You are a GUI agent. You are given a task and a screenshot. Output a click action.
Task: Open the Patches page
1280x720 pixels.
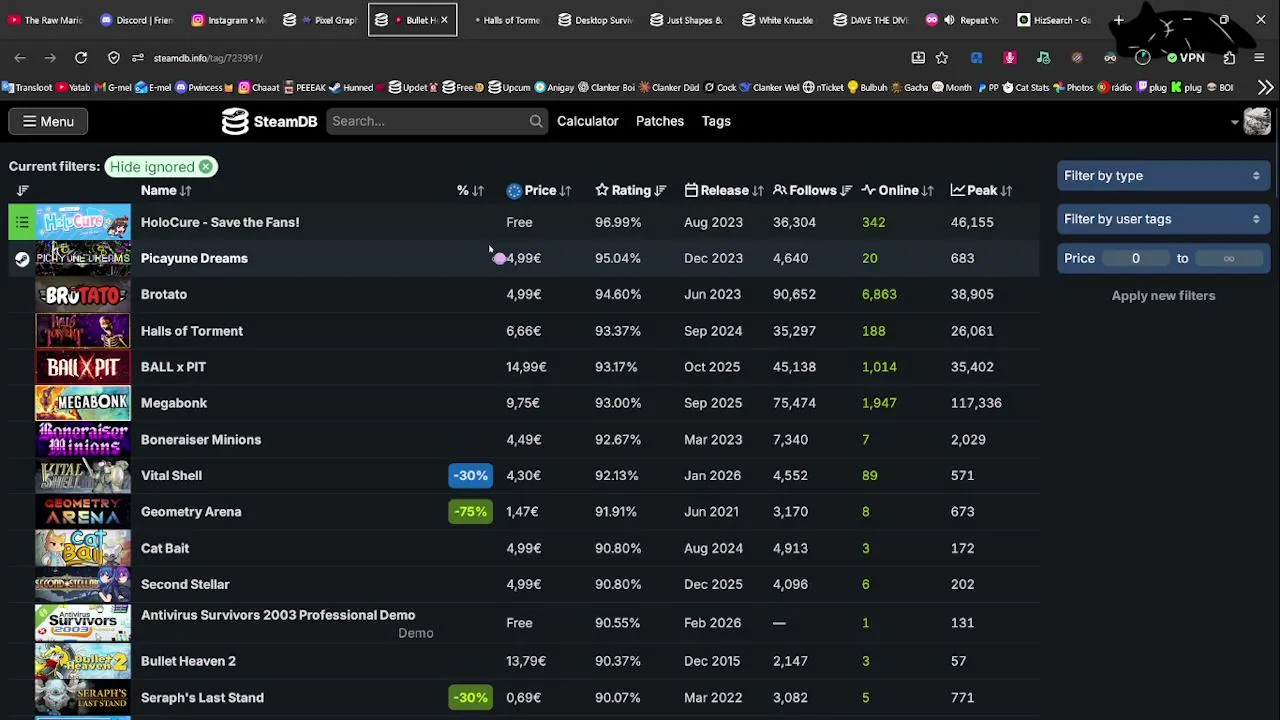660,122
